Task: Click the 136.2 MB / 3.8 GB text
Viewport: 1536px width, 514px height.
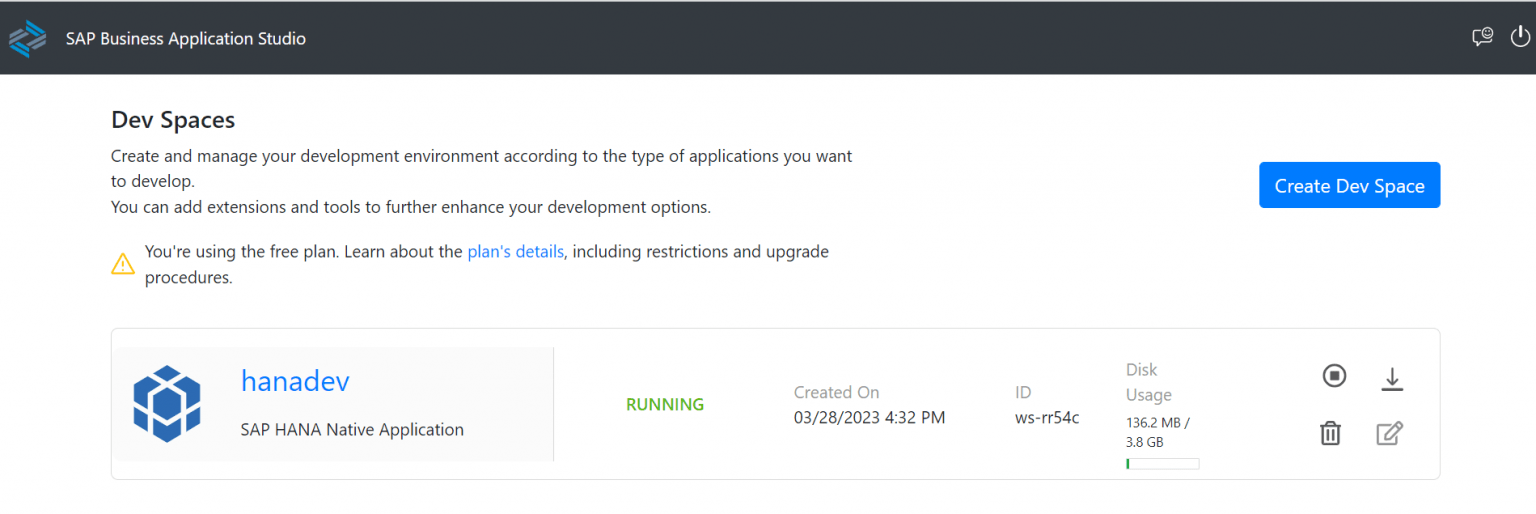Action: tap(1157, 432)
